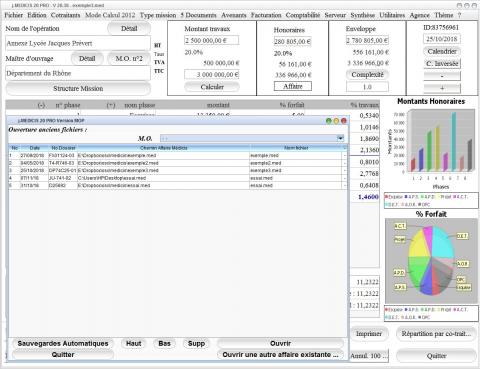Click Répartition par co-trait... button

[x=436, y=334]
